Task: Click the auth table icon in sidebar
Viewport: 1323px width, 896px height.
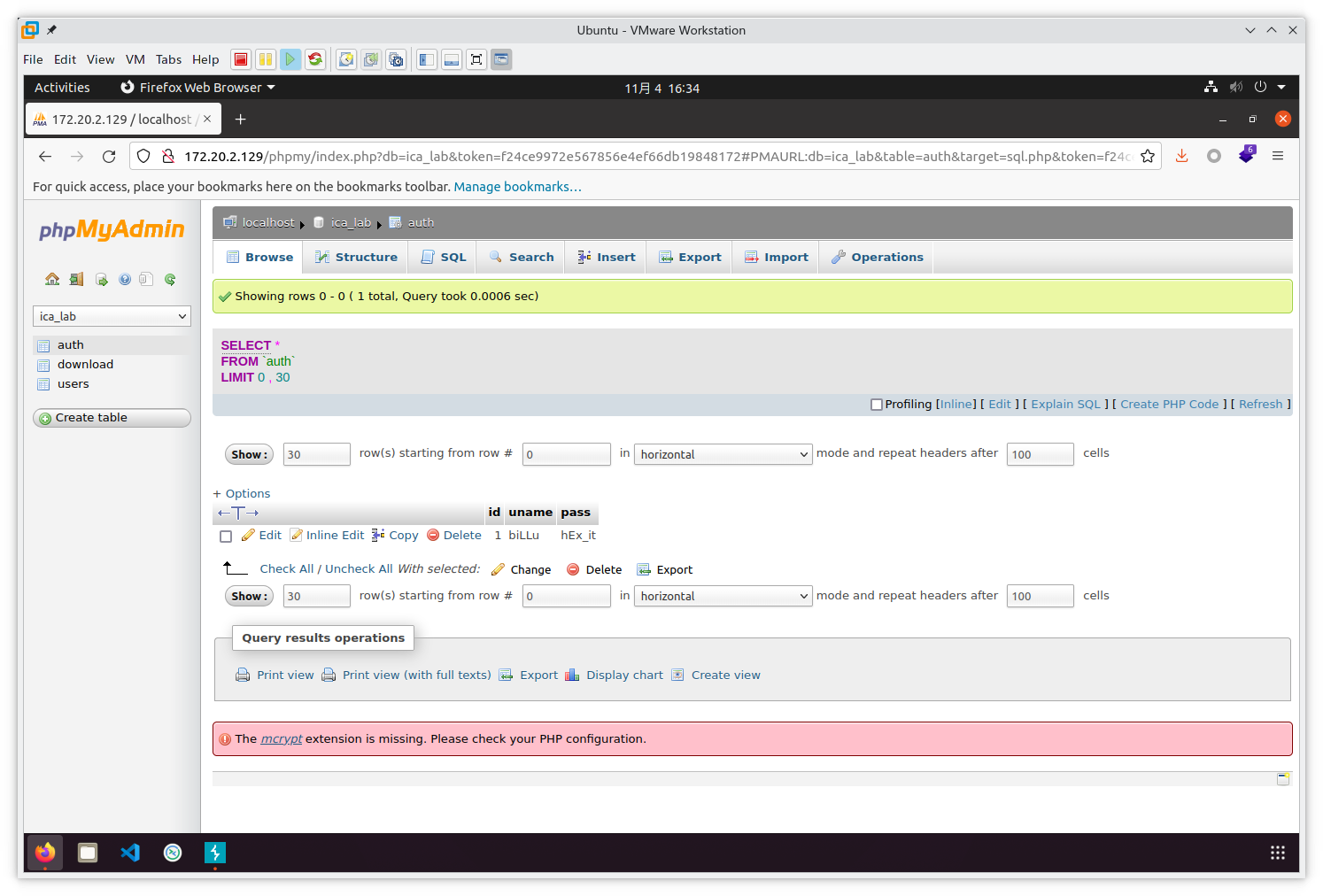Action: point(43,345)
